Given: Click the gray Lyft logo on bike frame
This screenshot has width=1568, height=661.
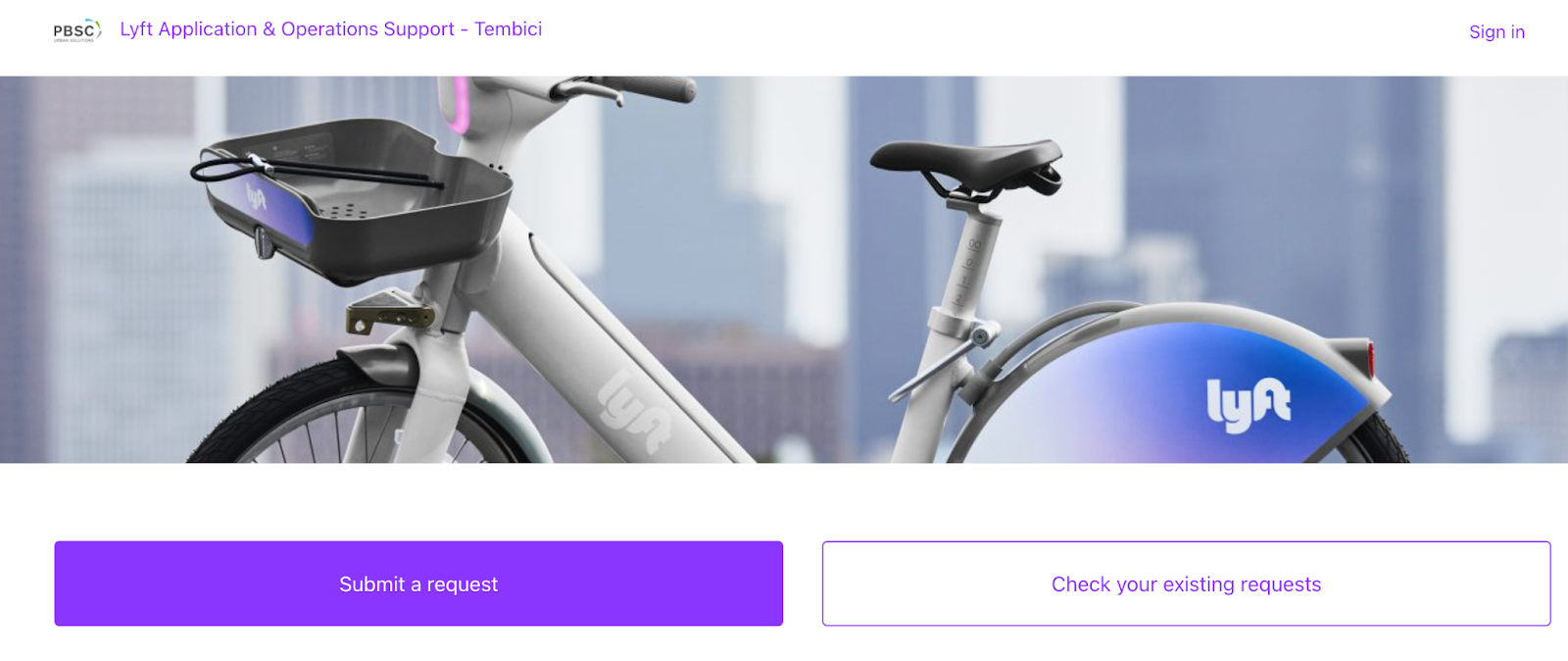Looking at the screenshot, I should (635, 412).
